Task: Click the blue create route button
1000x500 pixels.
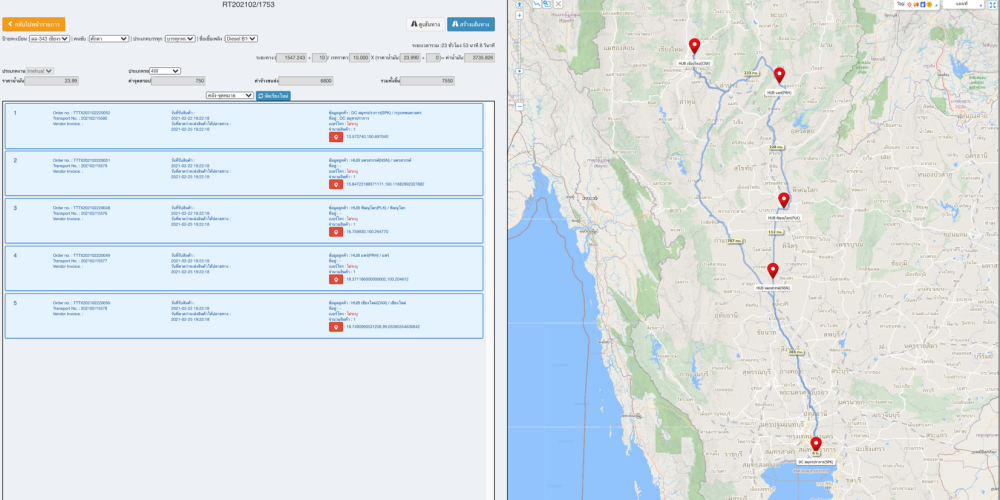Action: click(470, 23)
